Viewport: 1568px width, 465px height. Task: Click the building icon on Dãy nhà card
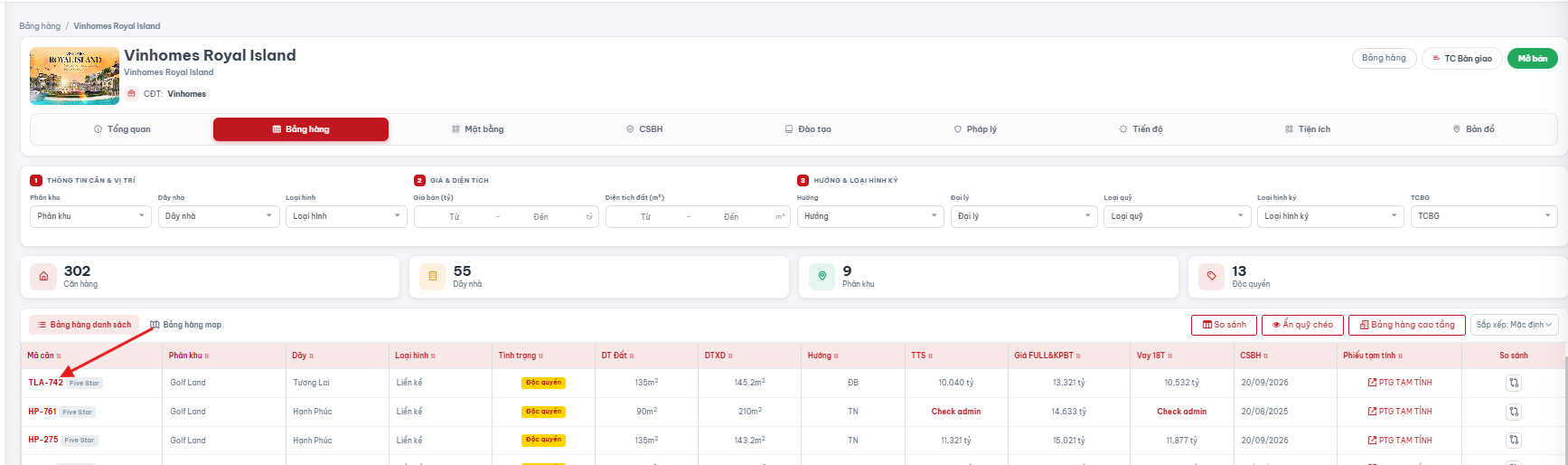point(433,277)
